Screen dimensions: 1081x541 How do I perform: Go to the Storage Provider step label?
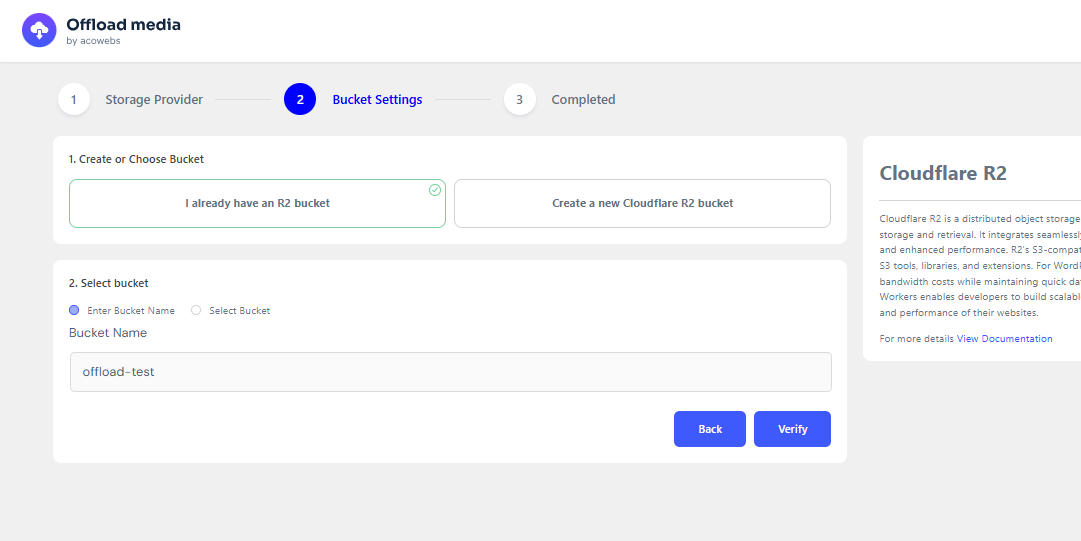point(154,100)
